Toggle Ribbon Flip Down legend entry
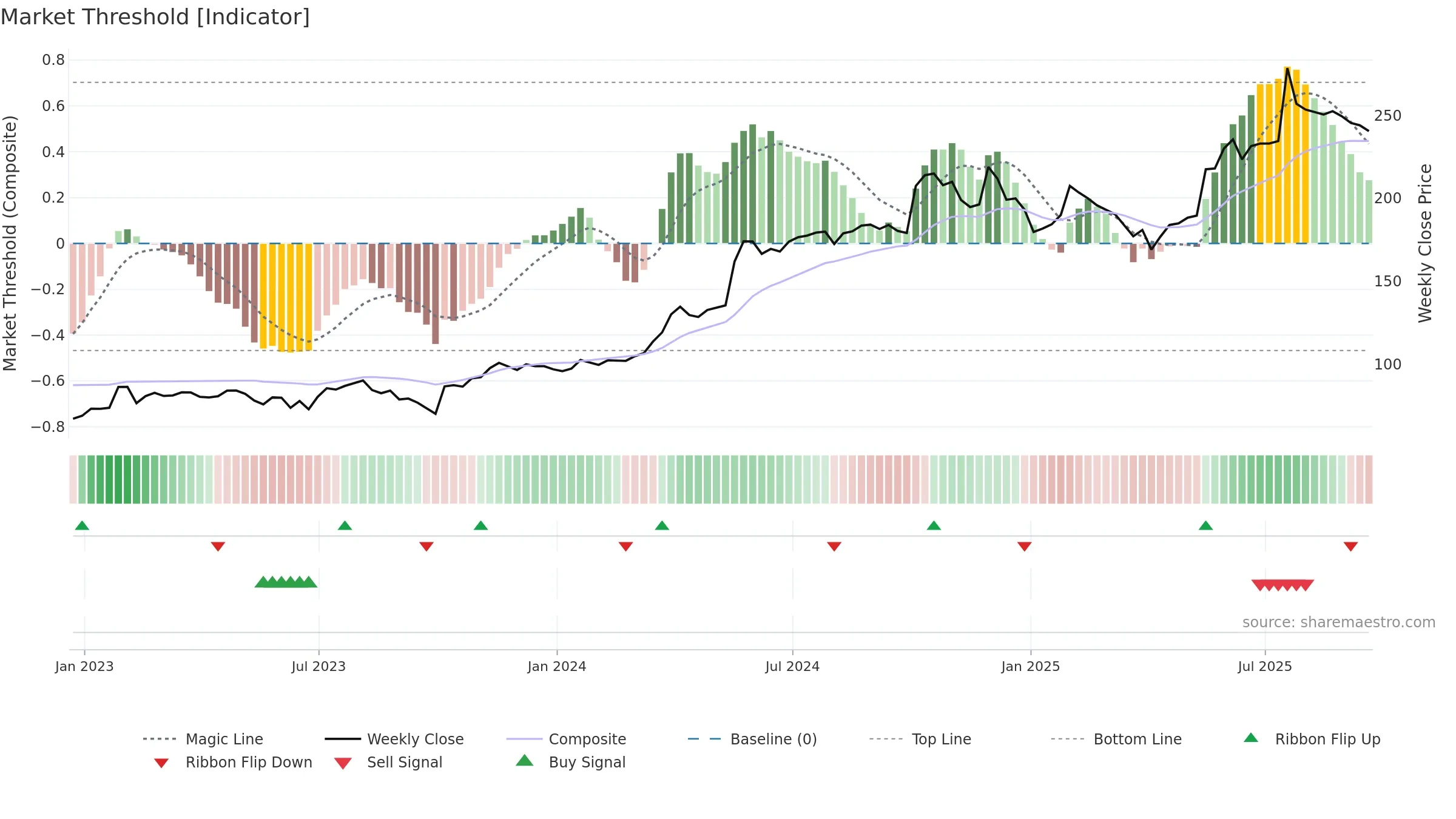The image size is (1456, 819). click(x=232, y=762)
